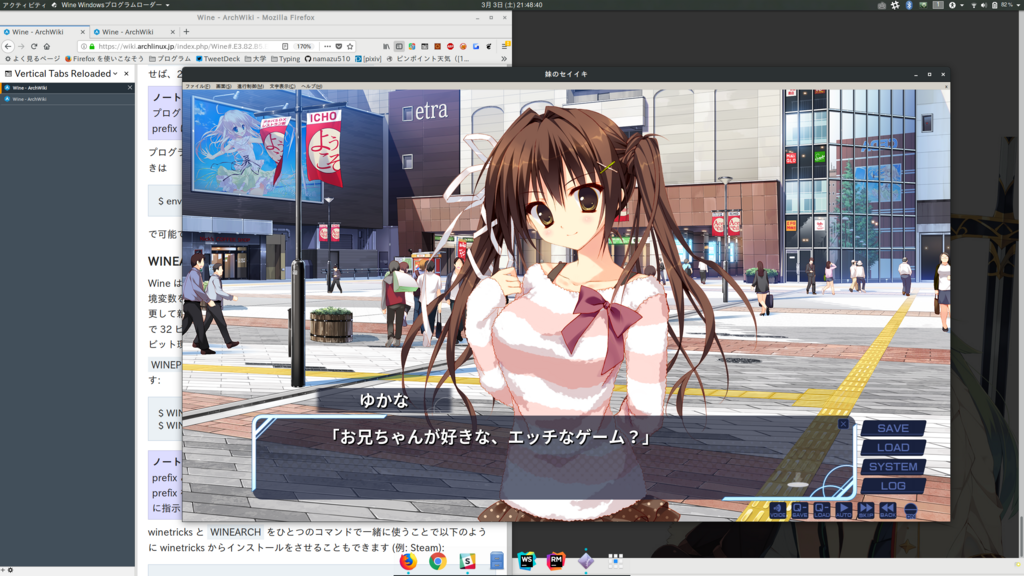Reset the 170% zoom indicator
This screenshot has height=576, width=1024.
[x=304, y=46]
